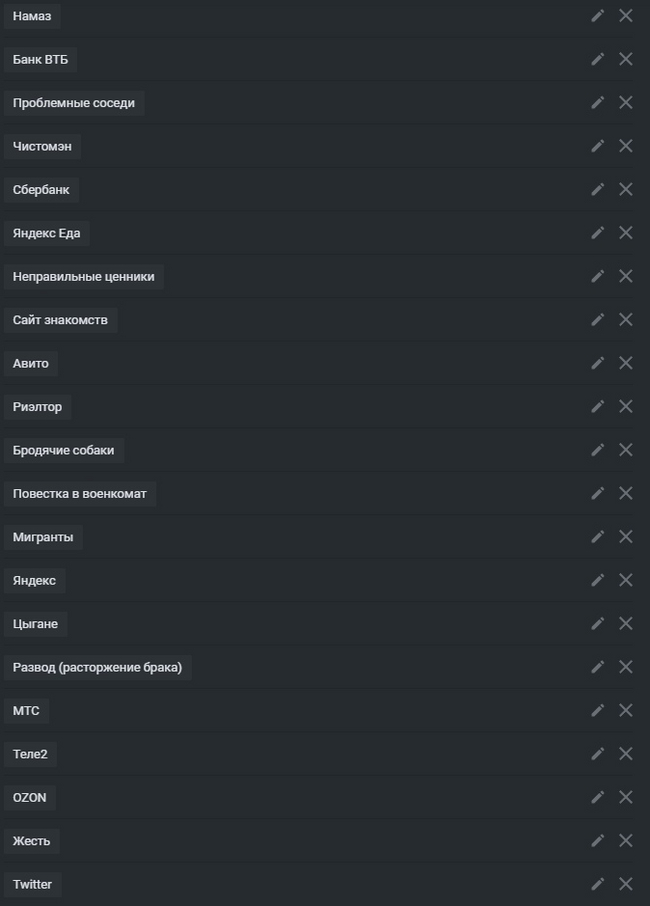Remove the Цыгане tag
The image size is (650, 906).
[626, 624]
